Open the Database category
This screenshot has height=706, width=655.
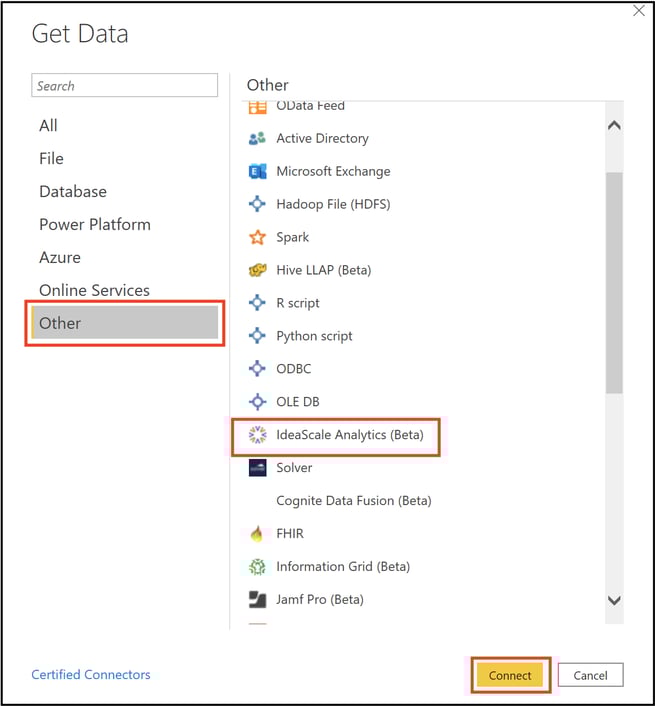pos(125,191)
